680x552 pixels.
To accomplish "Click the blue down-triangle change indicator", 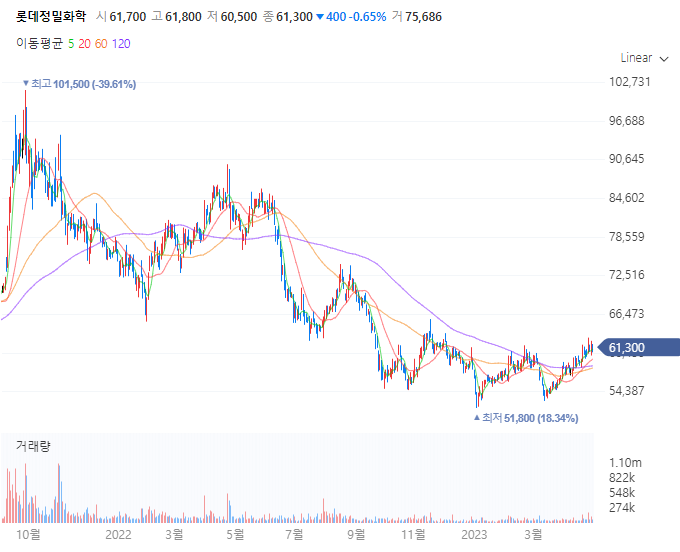I will (320, 17).
